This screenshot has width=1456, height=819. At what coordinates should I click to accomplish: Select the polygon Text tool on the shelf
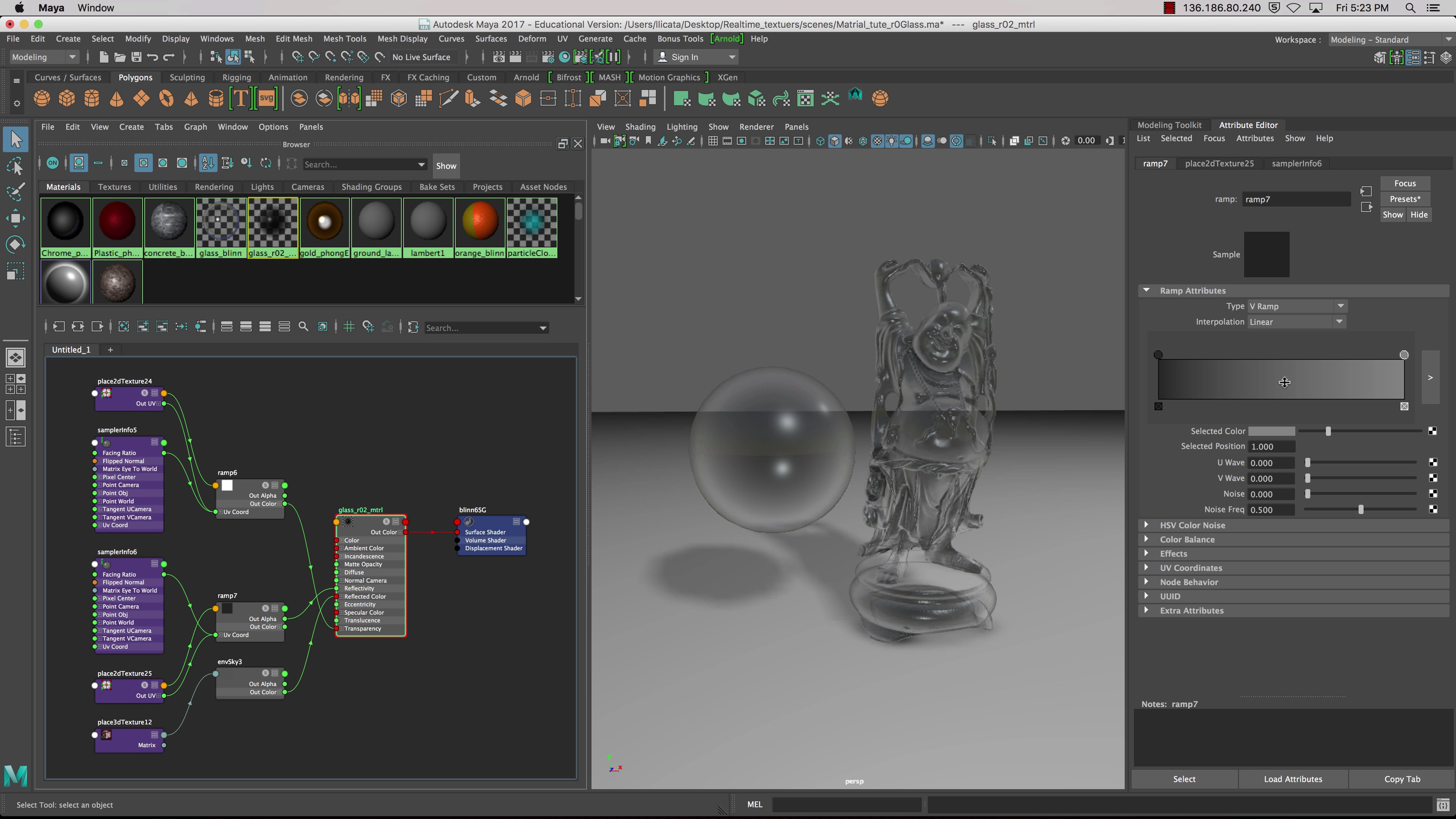pyautogui.click(x=240, y=98)
